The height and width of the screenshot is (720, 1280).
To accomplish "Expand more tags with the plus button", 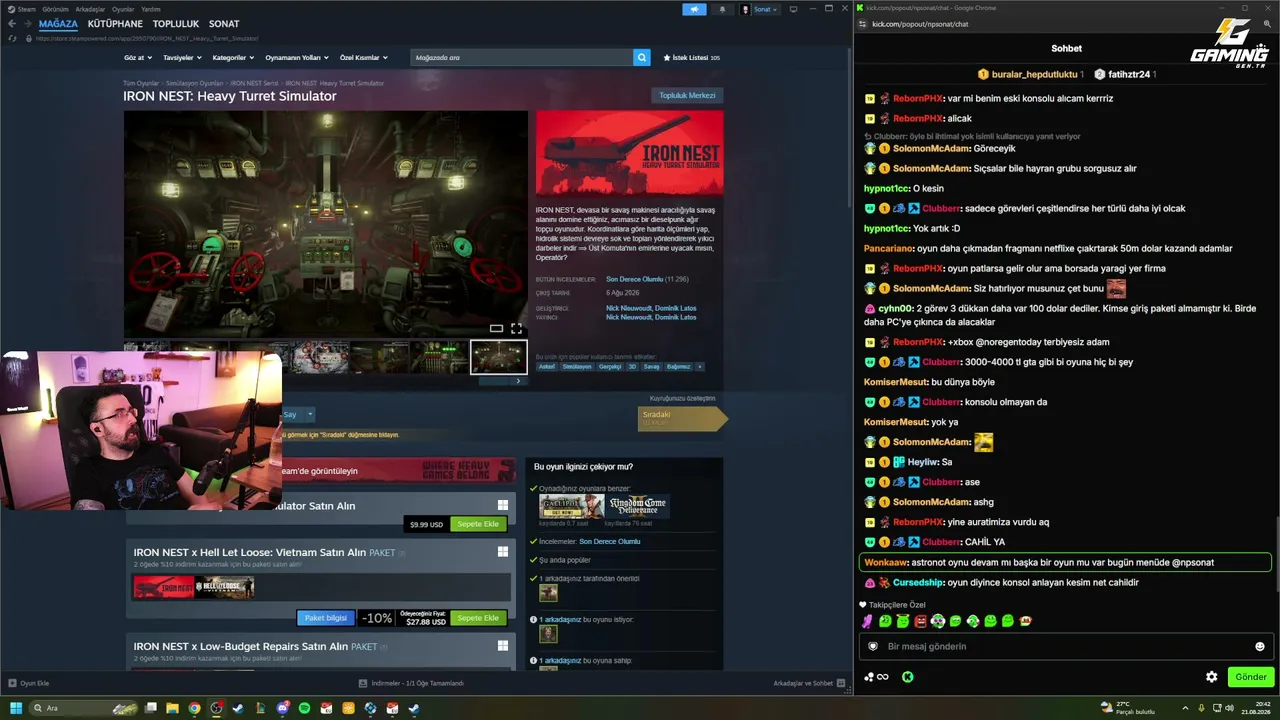I will (x=699, y=366).
